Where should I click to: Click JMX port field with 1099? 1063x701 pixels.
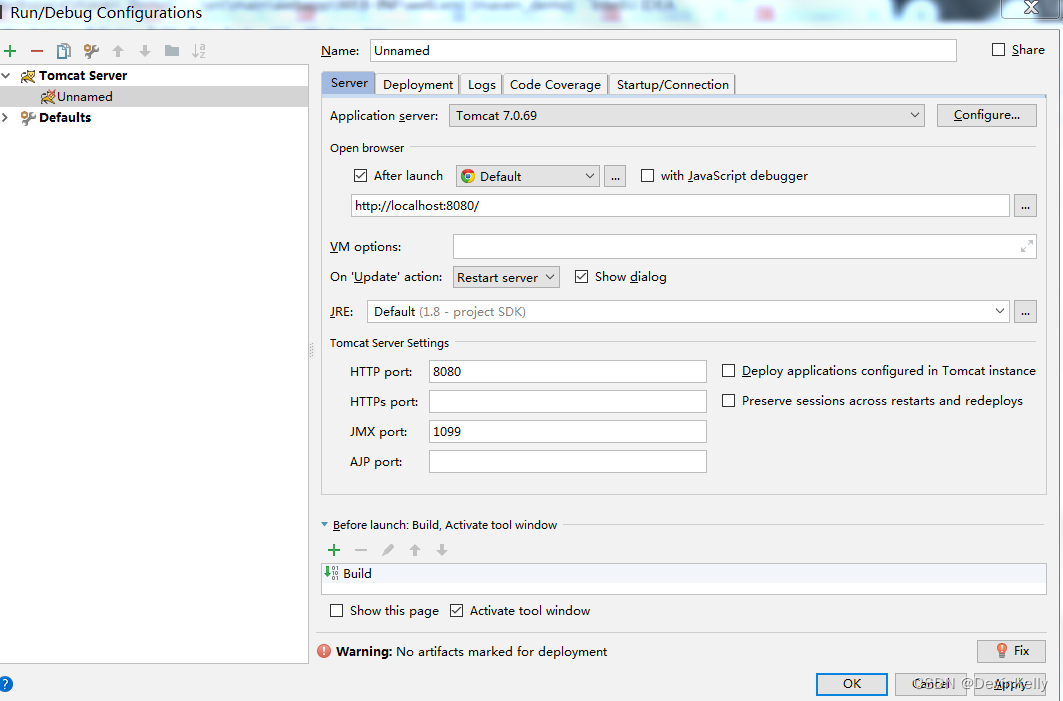[x=567, y=432]
